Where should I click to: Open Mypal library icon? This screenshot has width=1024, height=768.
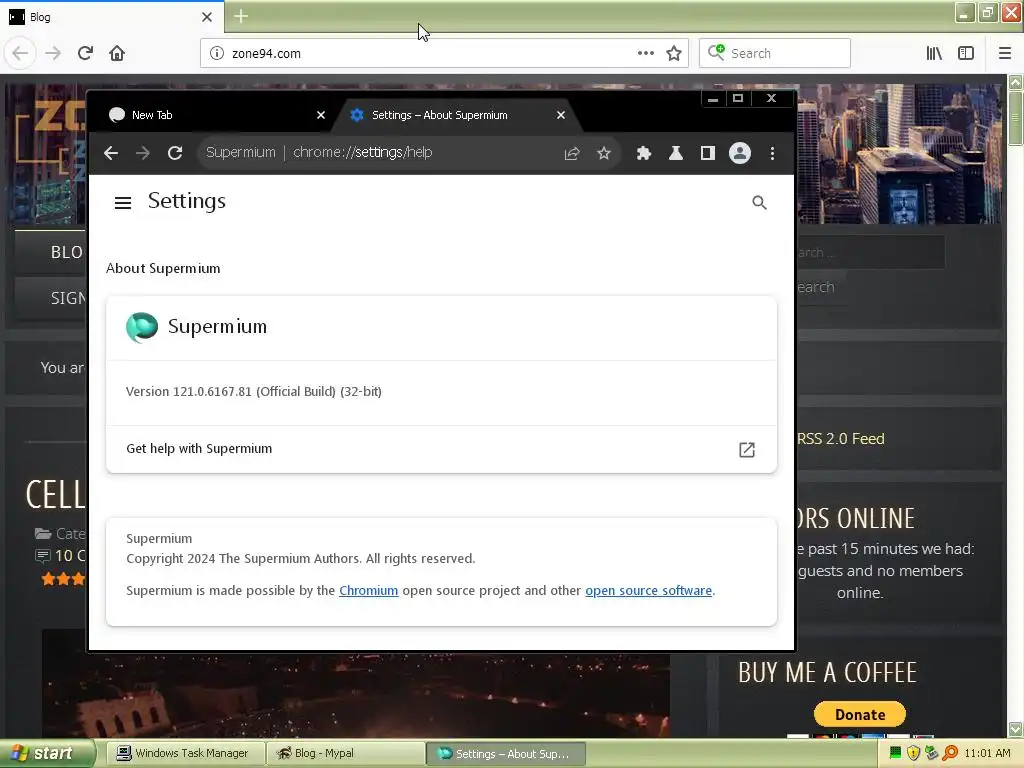pos(934,53)
